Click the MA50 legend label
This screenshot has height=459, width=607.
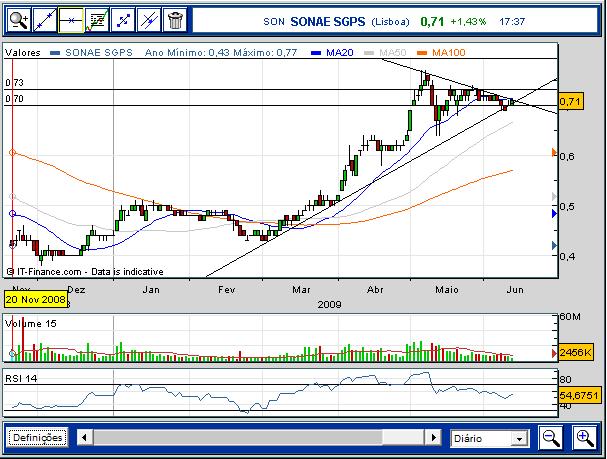point(393,53)
